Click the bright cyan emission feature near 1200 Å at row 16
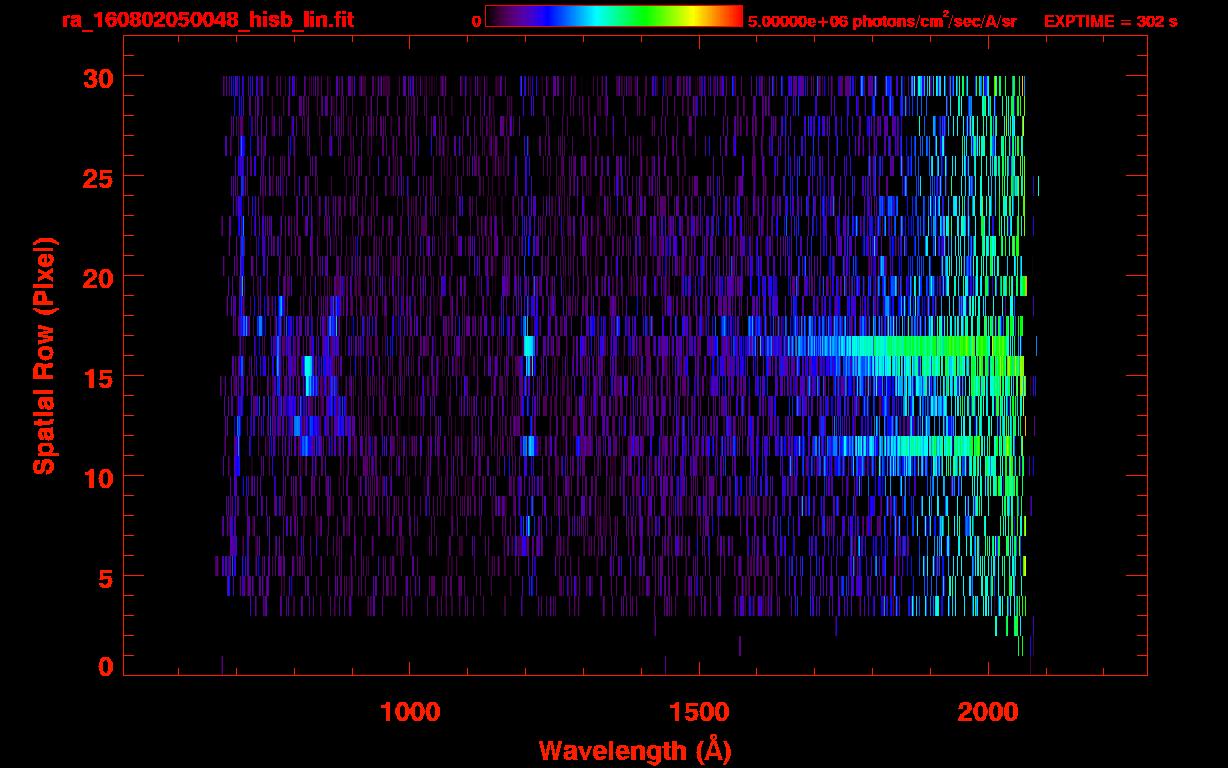Image resolution: width=1228 pixels, height=768 pixels. (529, 346)
